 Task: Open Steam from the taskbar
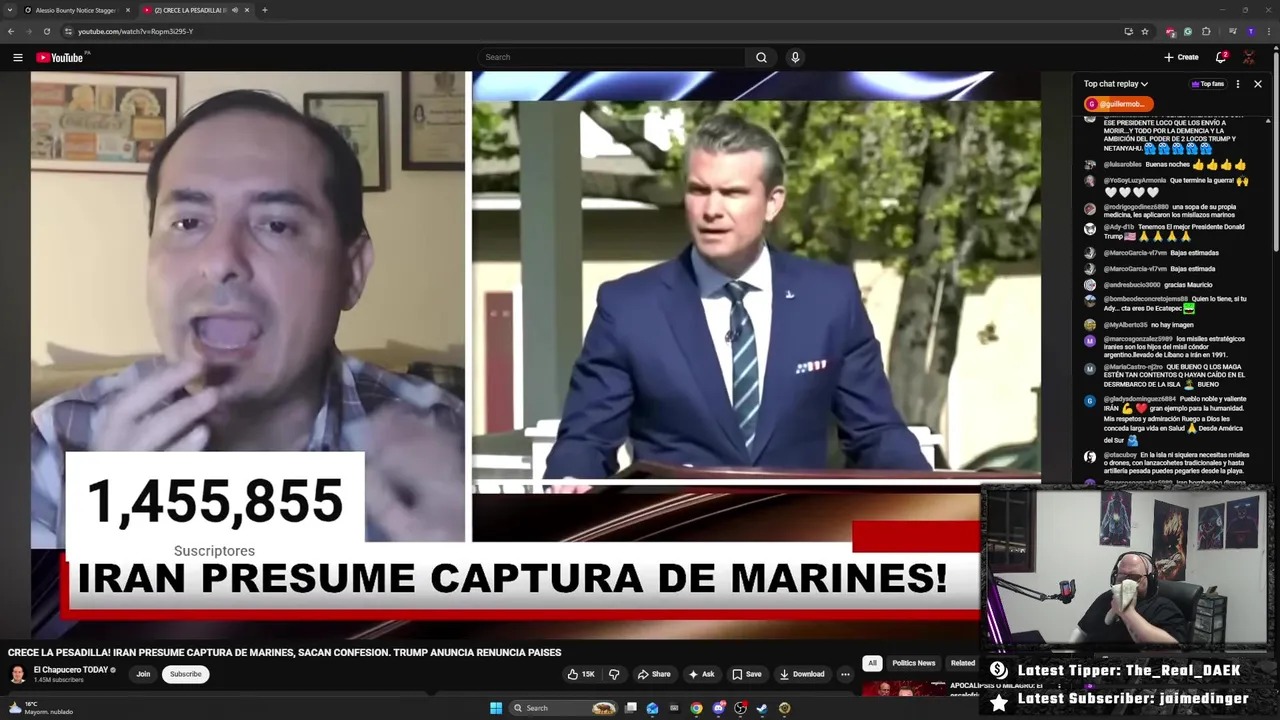762,708
